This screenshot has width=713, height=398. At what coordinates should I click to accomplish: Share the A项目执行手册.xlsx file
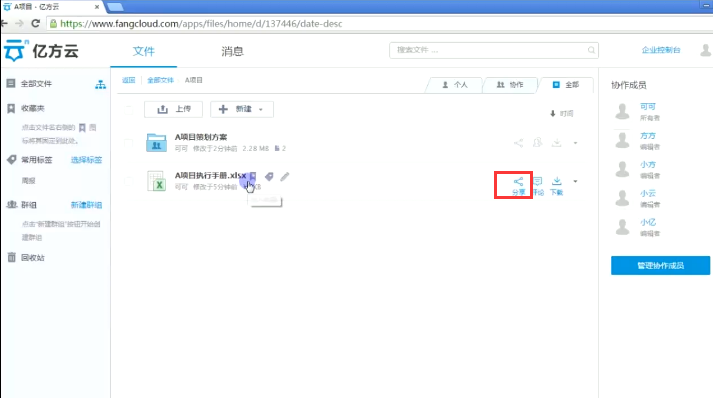coord(518,186)
